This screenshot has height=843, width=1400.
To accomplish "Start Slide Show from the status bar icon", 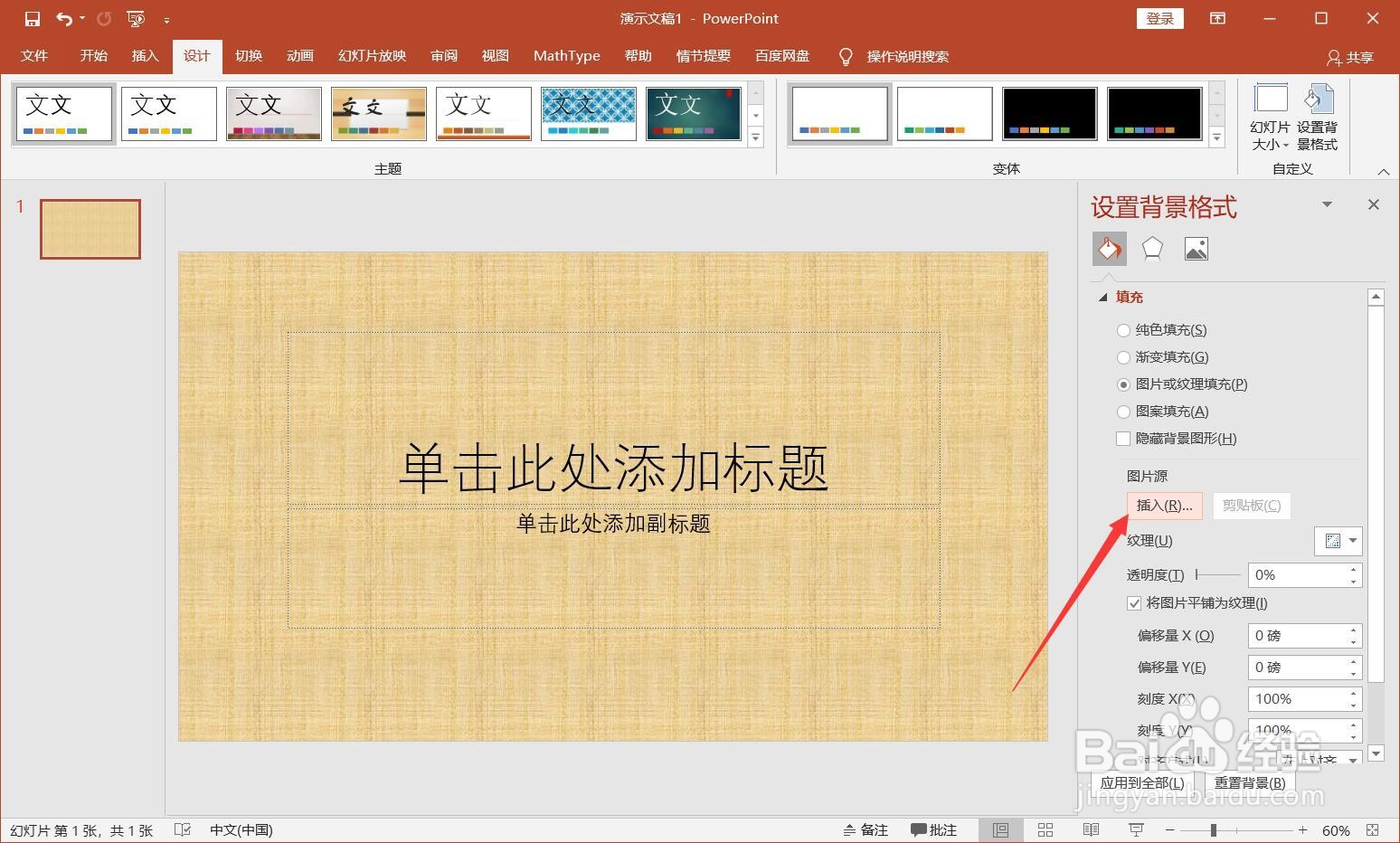I will pyautogui.click(x=1137, y=829).
